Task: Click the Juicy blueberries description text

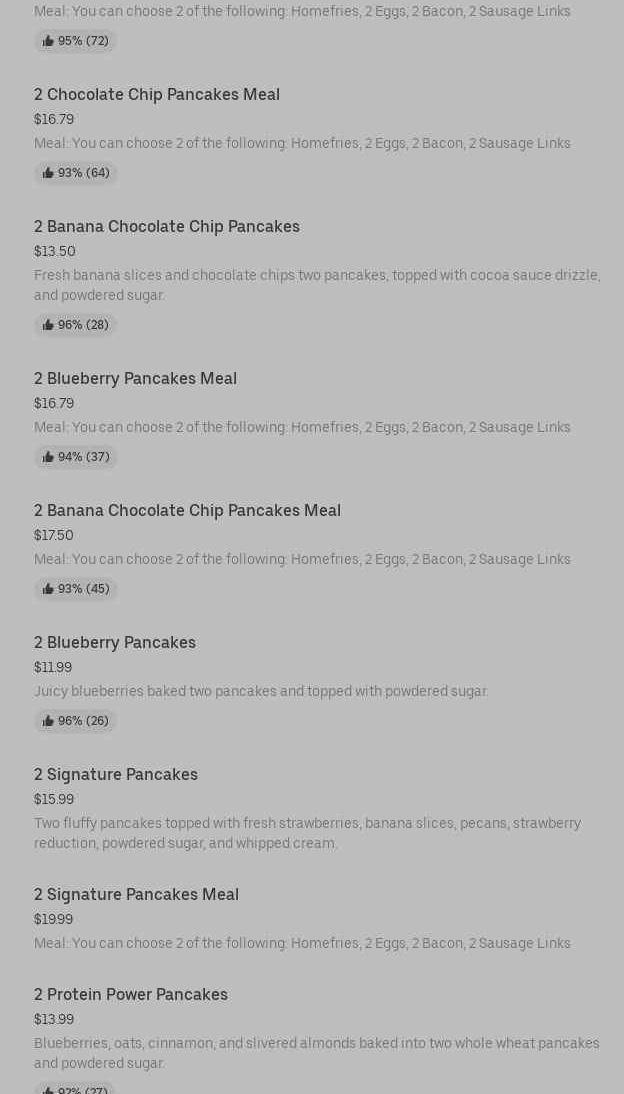Action: point(261,691)
